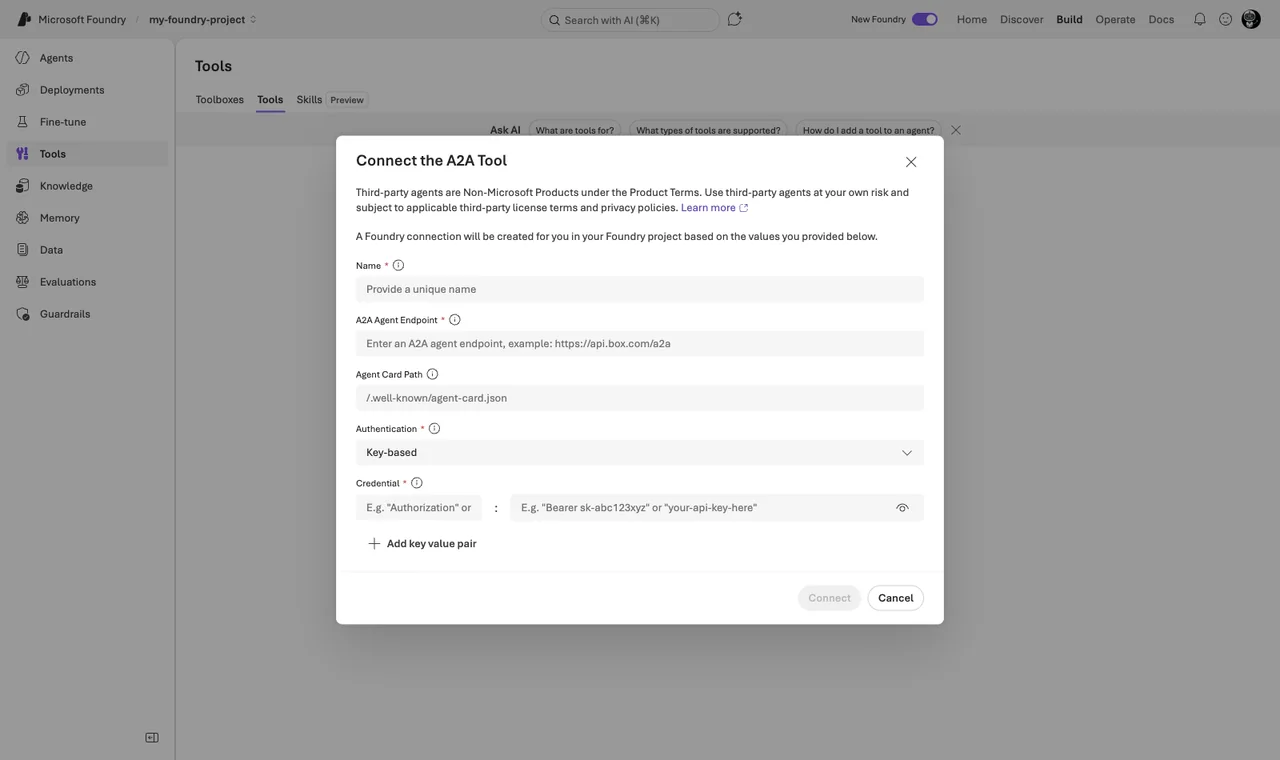Click Add key value pair

(422, 544)
